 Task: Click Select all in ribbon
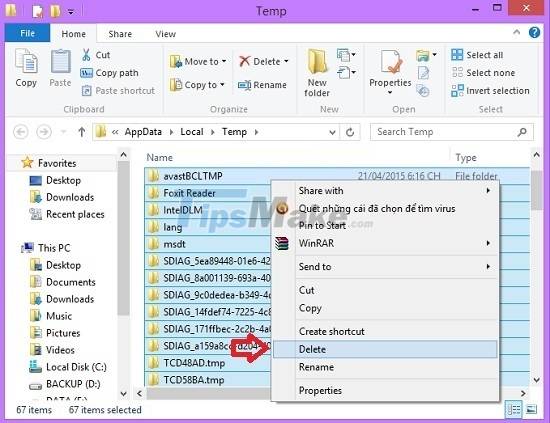[x=477, y=55]
